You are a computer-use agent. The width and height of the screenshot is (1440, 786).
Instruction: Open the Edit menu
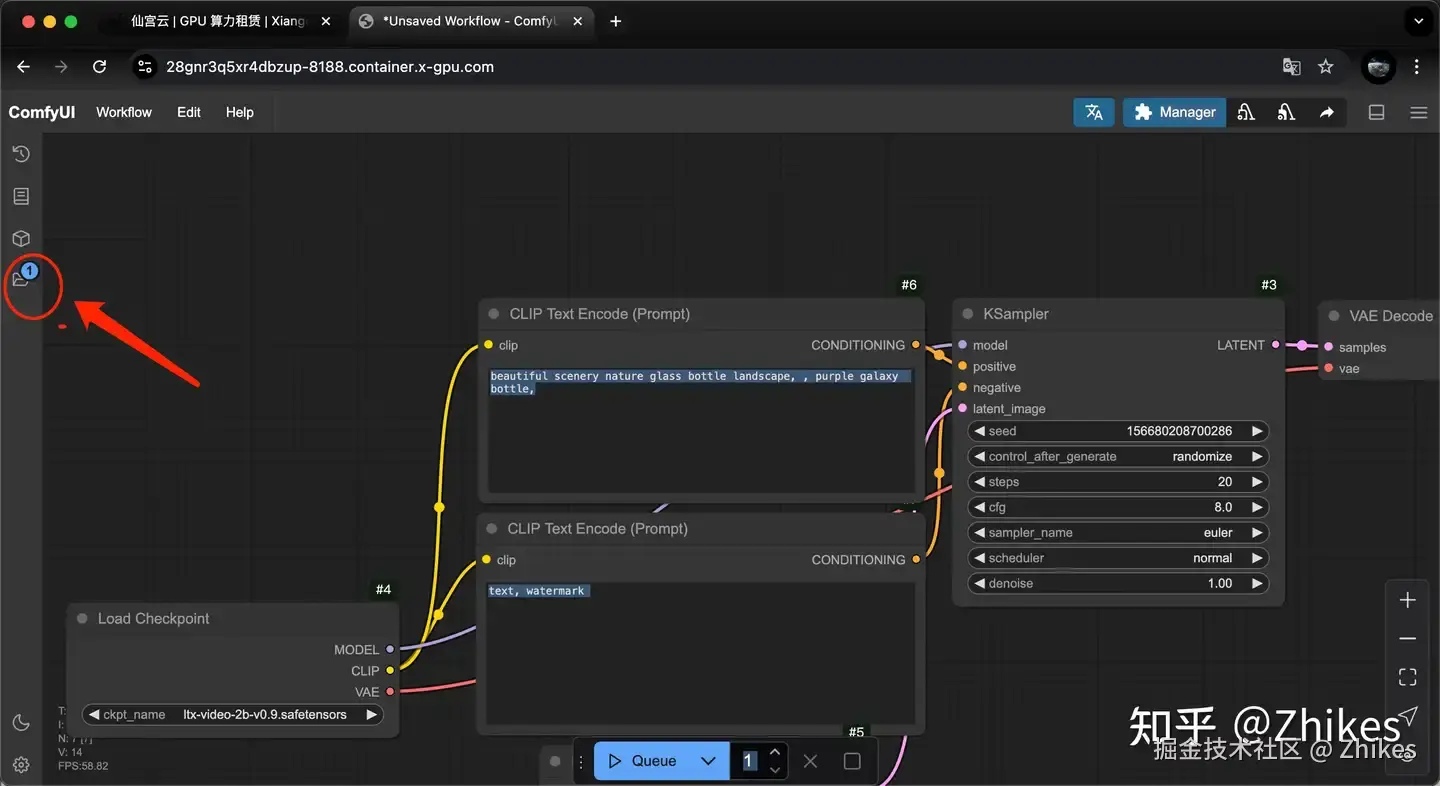189,112
